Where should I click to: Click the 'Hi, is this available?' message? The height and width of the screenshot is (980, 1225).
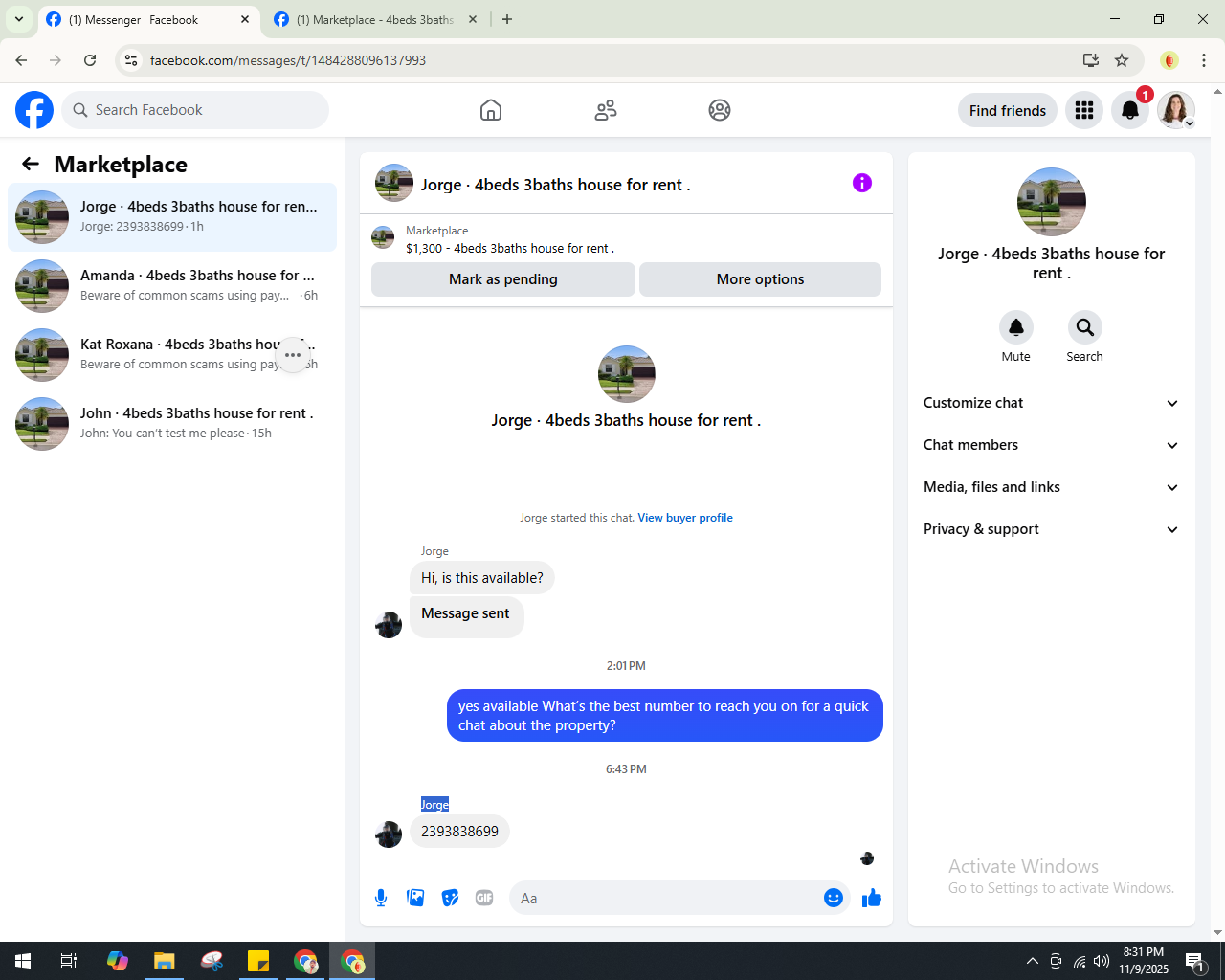[x=482, y=578]
